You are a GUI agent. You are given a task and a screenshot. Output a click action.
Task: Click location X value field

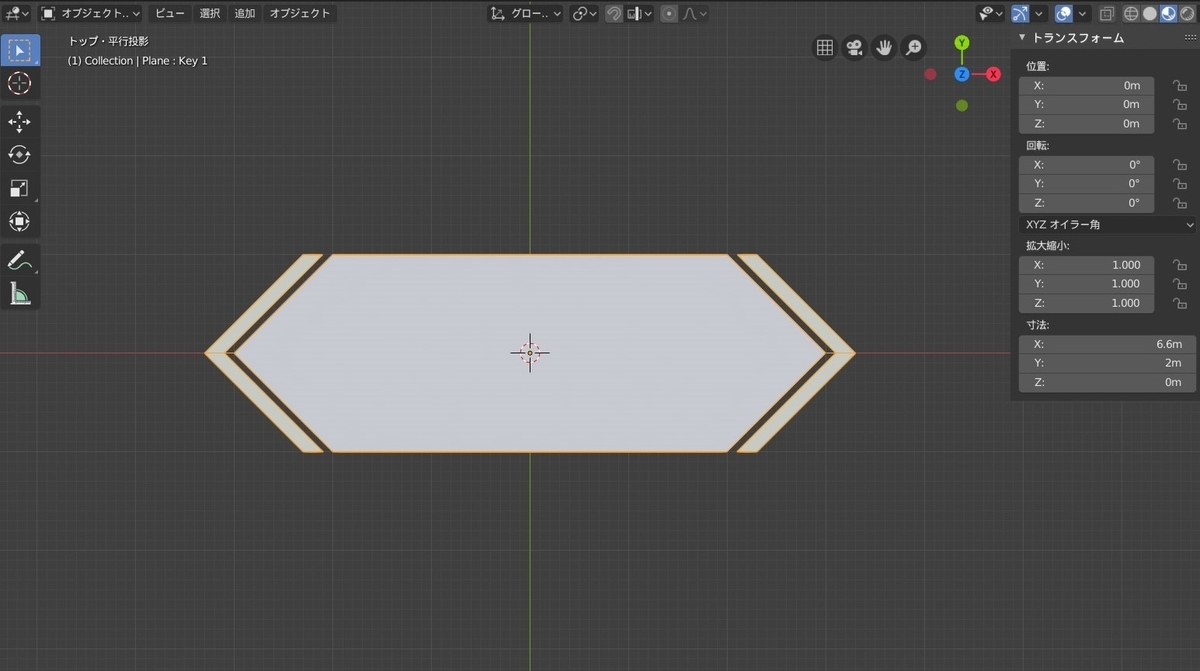(x=1086, y=86)
